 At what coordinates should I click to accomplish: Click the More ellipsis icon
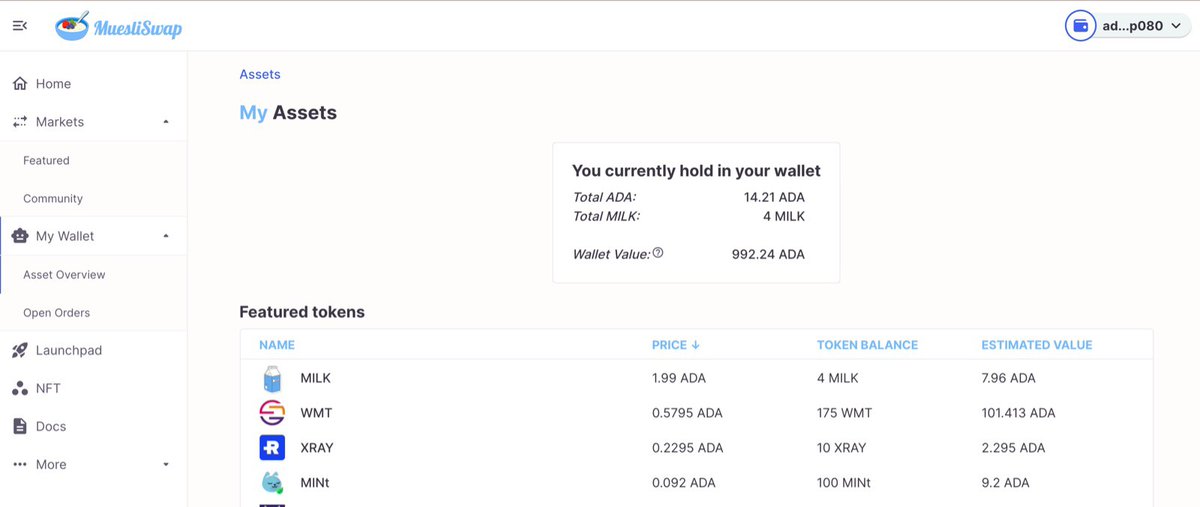point(20,464)
